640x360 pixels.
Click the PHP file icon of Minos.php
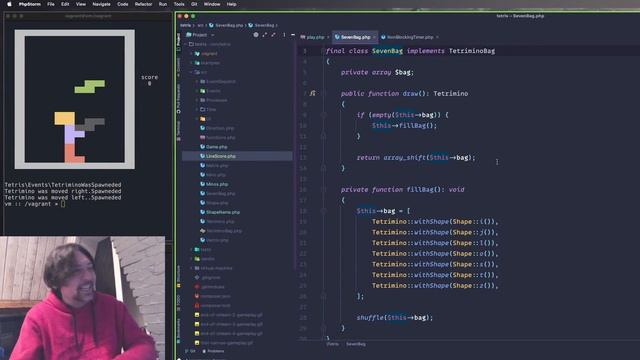pos(202,184)
